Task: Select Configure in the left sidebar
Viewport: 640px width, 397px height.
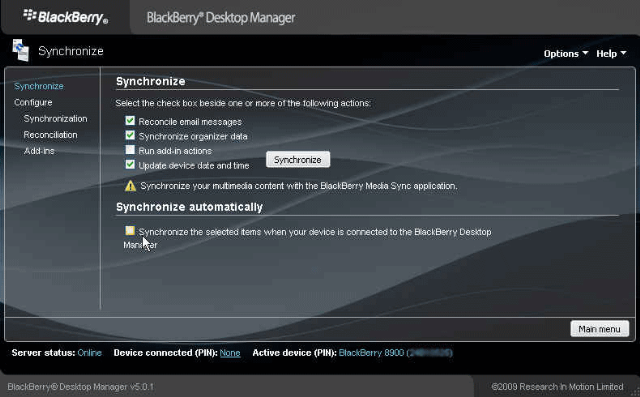Action: (x=33, y=102)
